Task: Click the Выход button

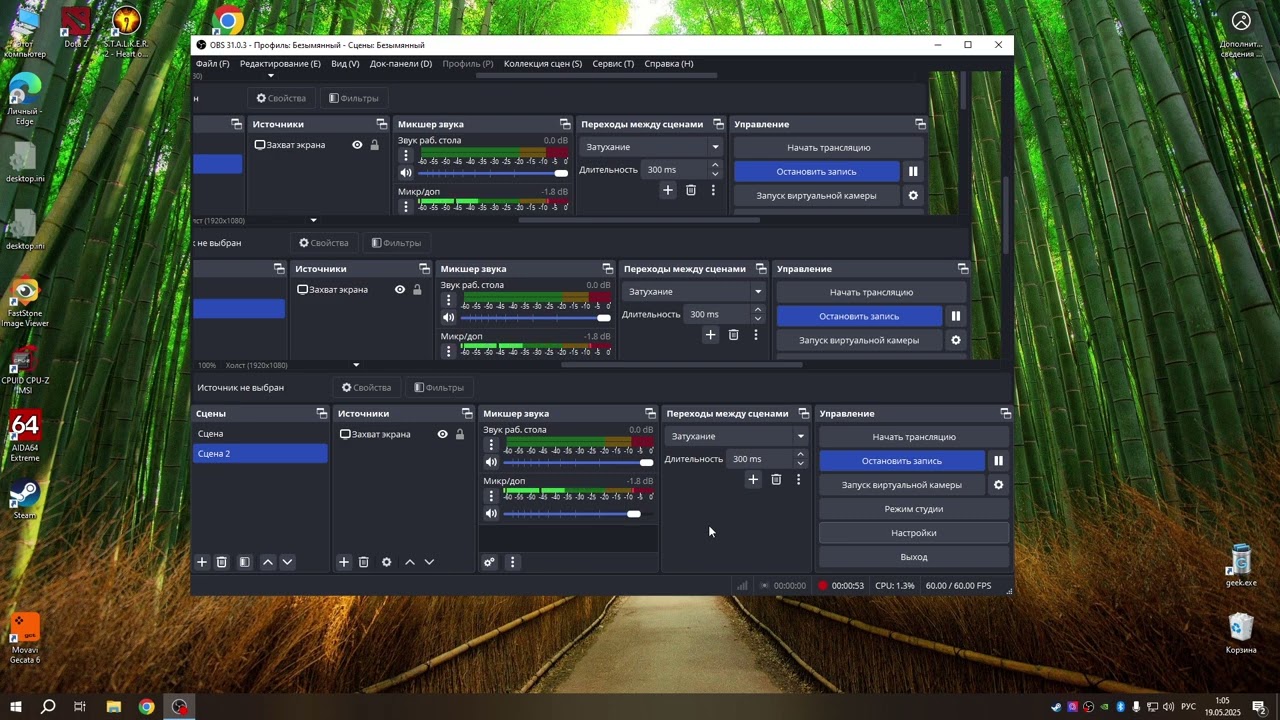Action: pyautogui.click(x=914, y=557)
